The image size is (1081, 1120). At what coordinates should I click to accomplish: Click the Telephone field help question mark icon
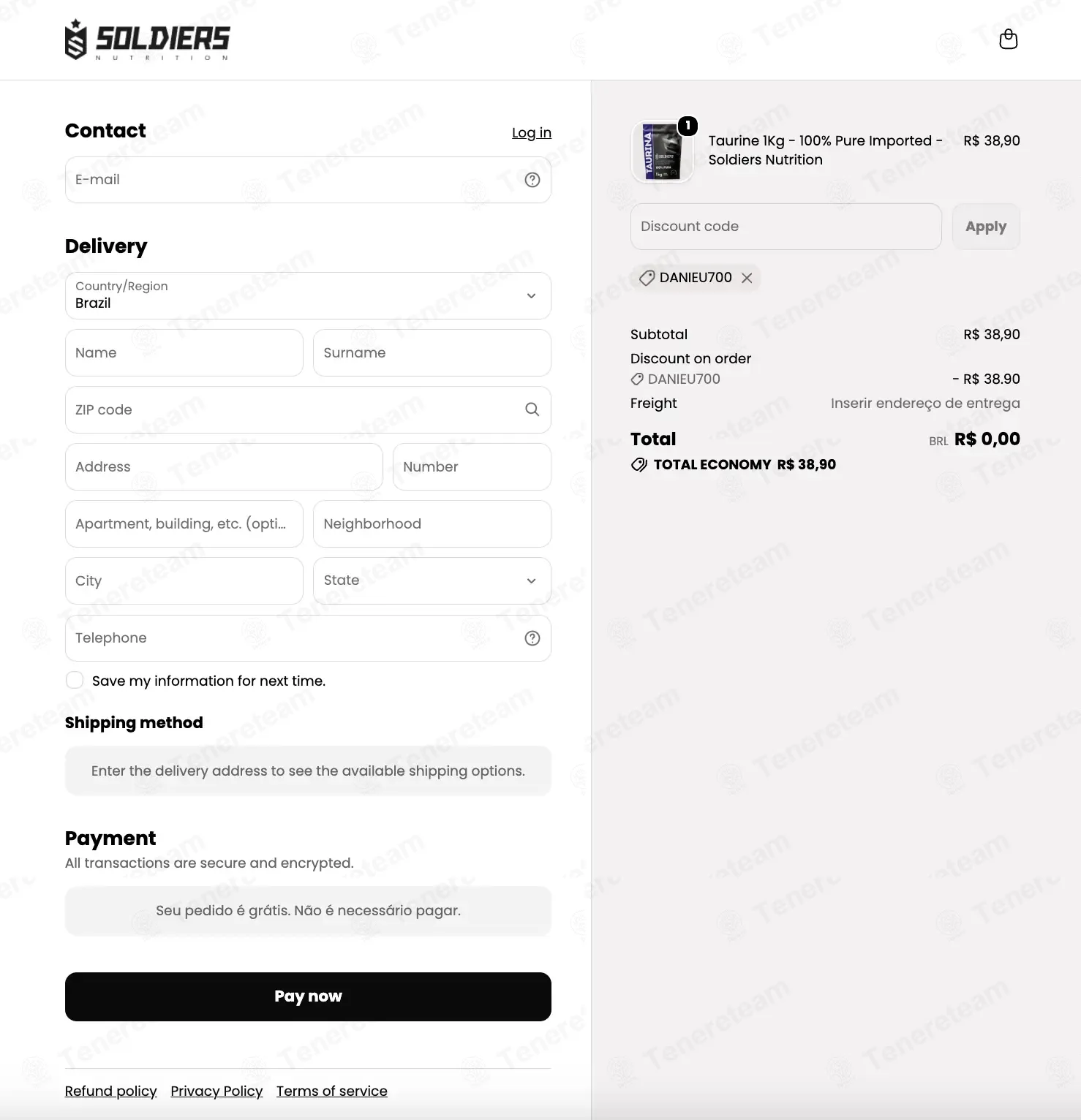pyautogui.click(x=532, y=638)
